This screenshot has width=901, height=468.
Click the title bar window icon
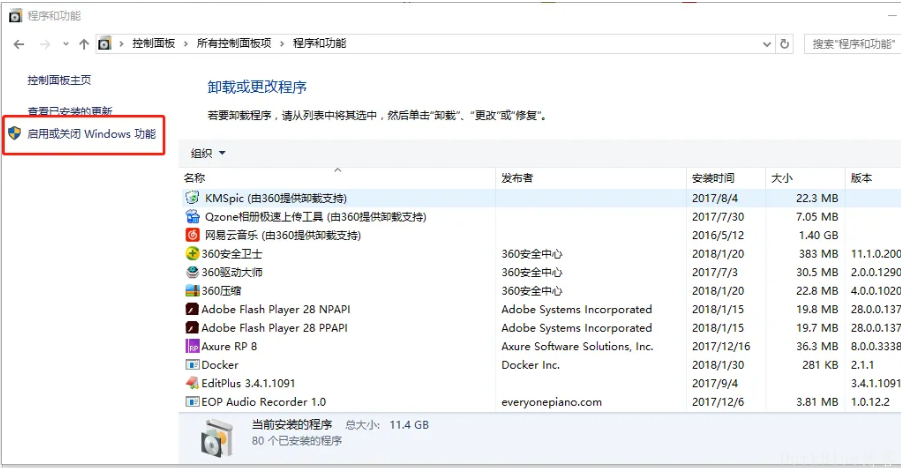point(15,16)
